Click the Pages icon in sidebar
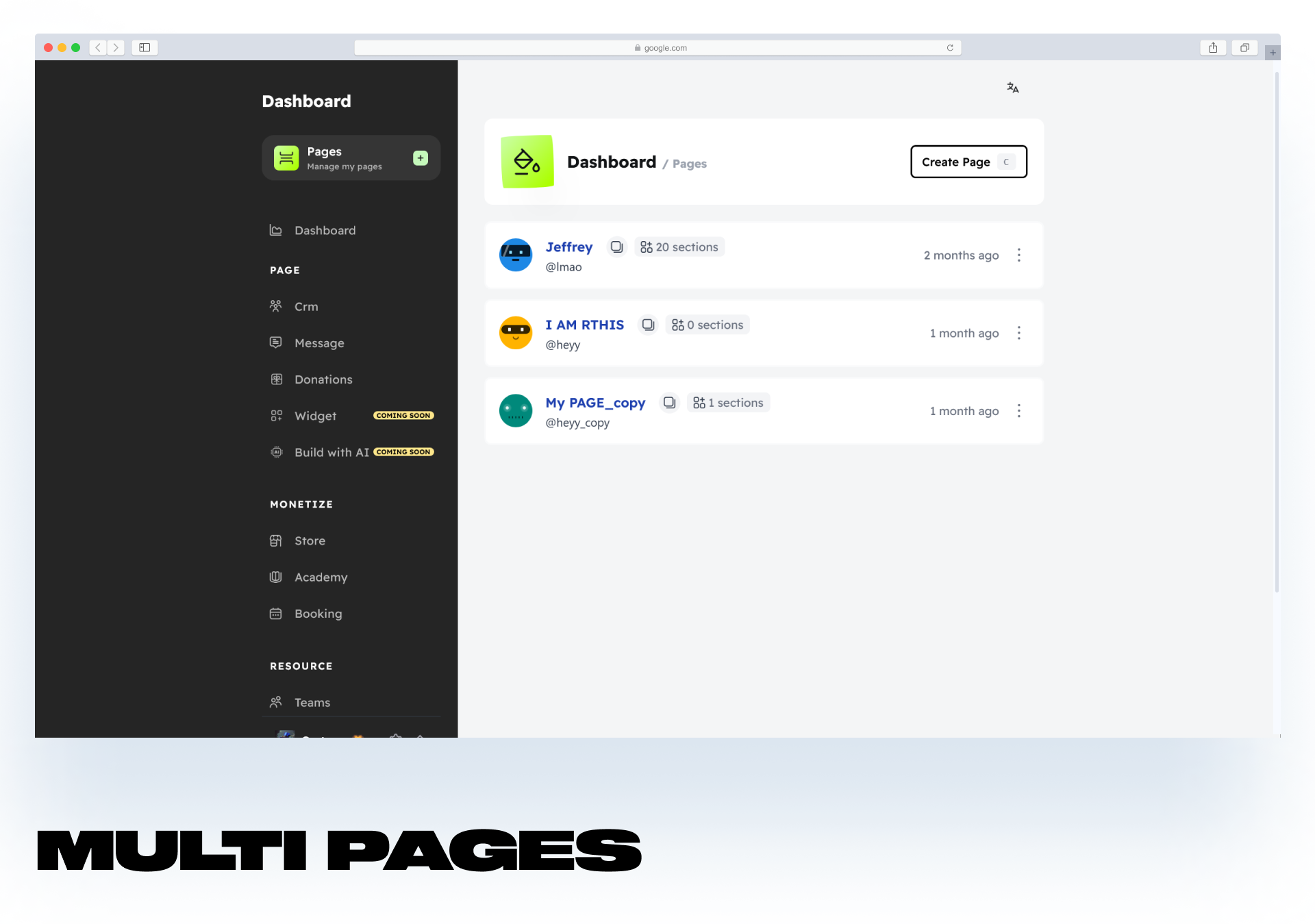Viewport: 1315px width, 924px height. 287,158
